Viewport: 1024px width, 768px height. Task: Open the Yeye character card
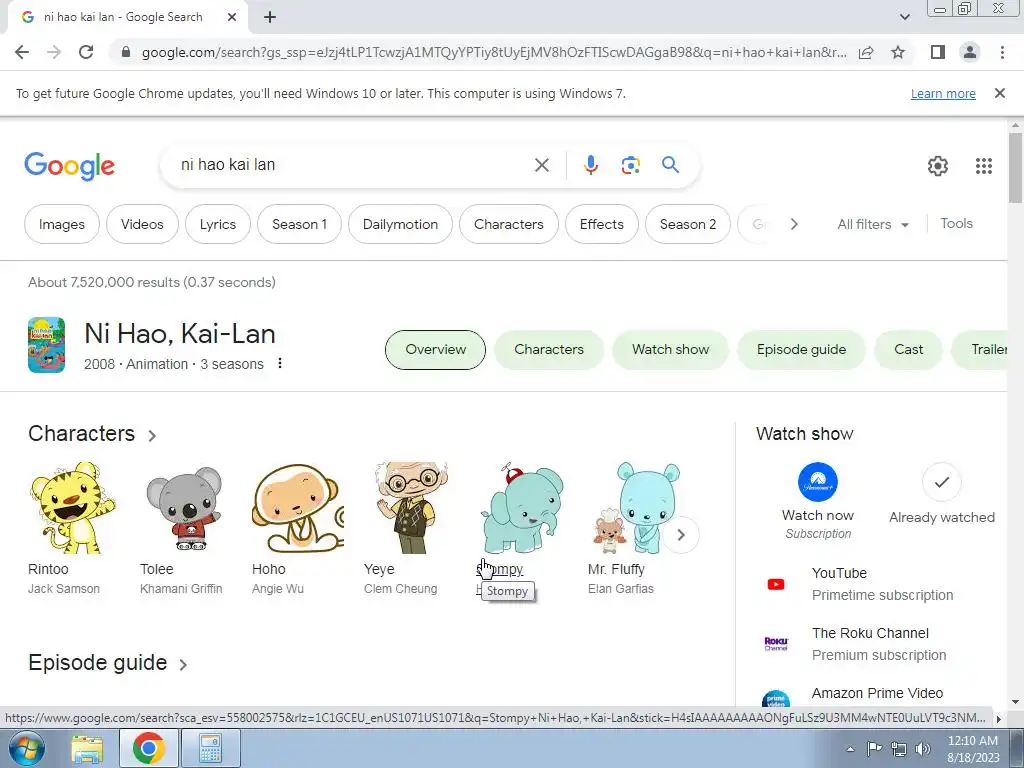click(409, 529)
